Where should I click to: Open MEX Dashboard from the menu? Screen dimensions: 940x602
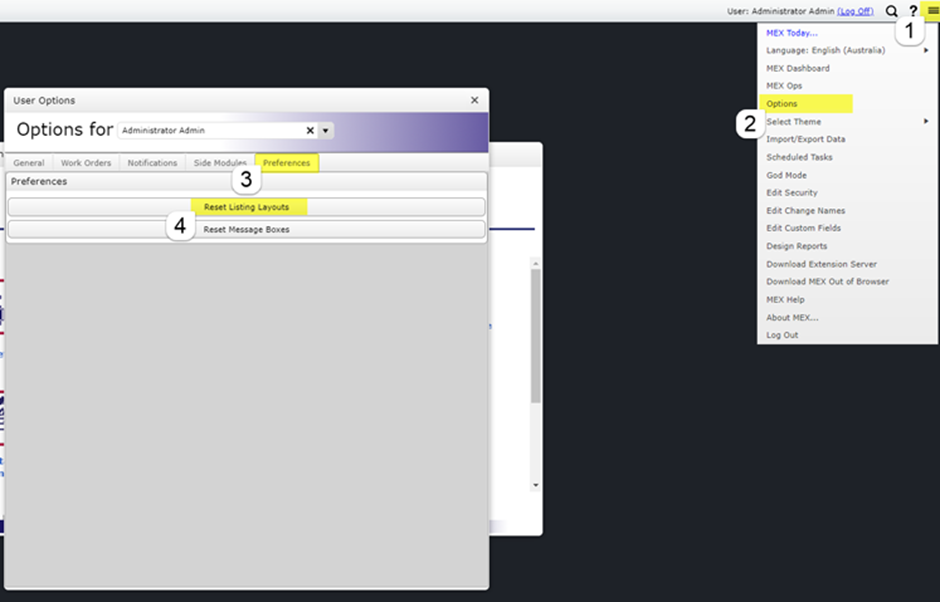[x=798, y=68]
